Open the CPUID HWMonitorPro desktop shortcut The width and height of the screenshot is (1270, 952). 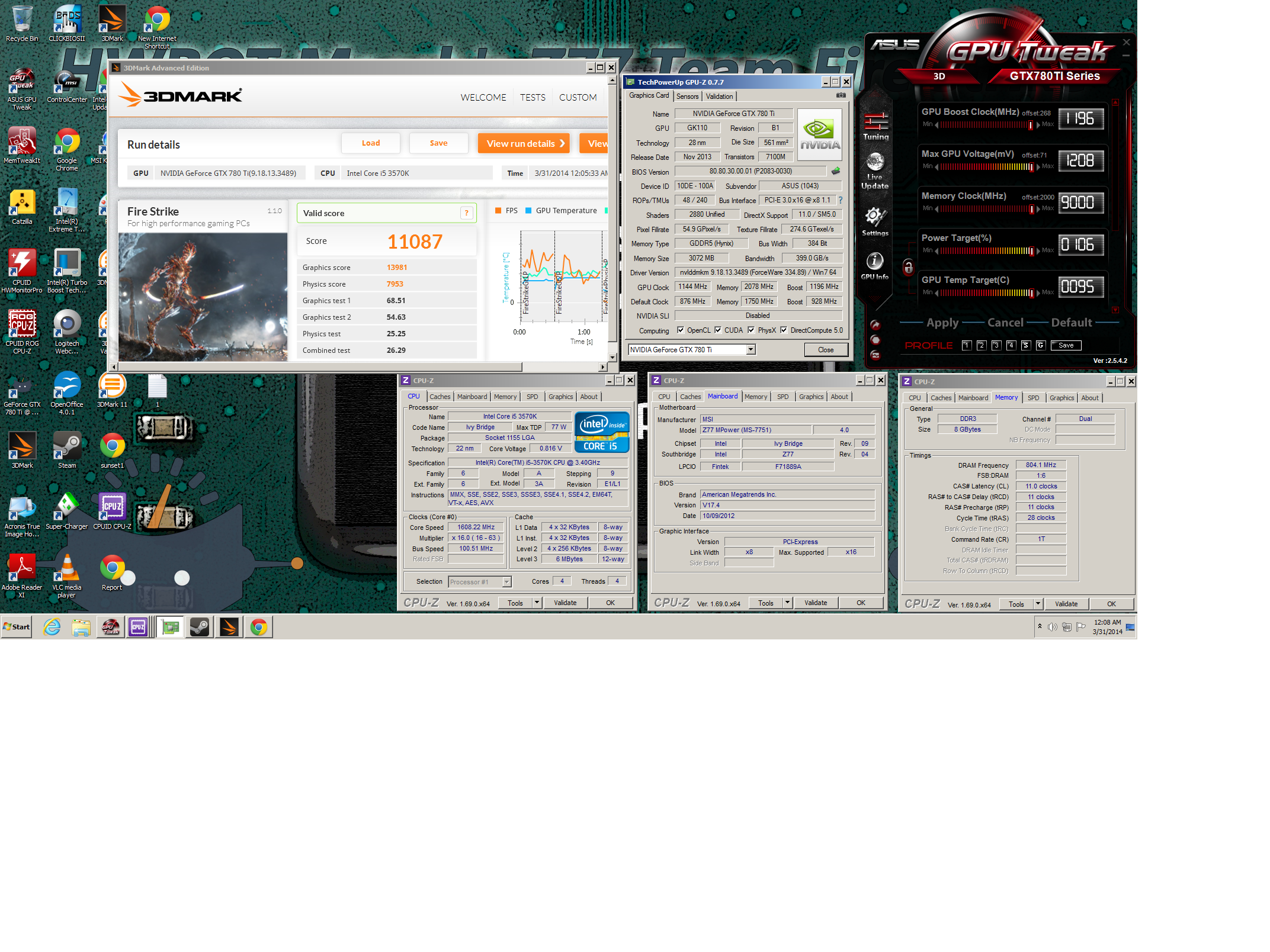[22, 271]
